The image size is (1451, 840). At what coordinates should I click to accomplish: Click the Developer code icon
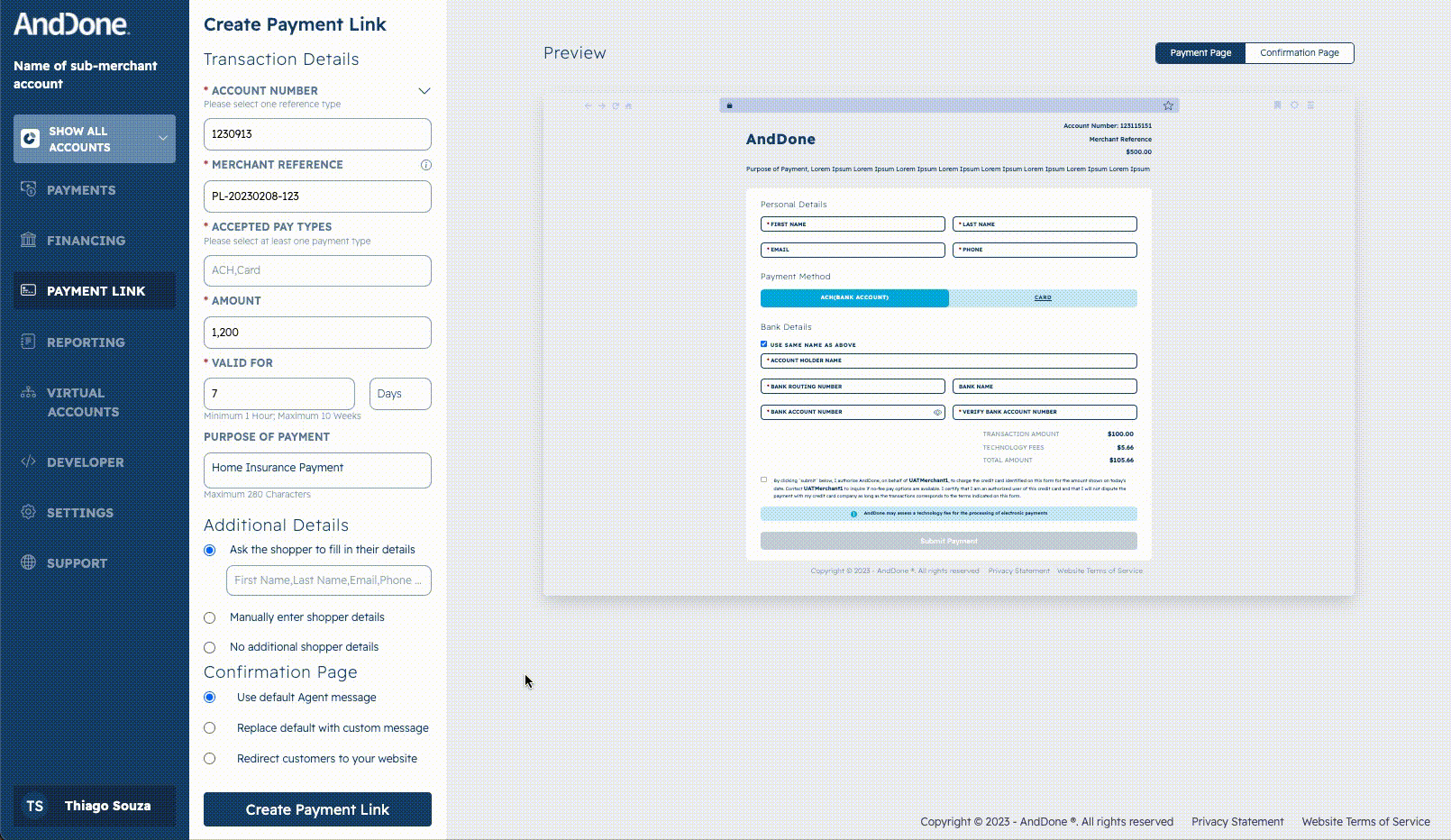pos(29,461)
